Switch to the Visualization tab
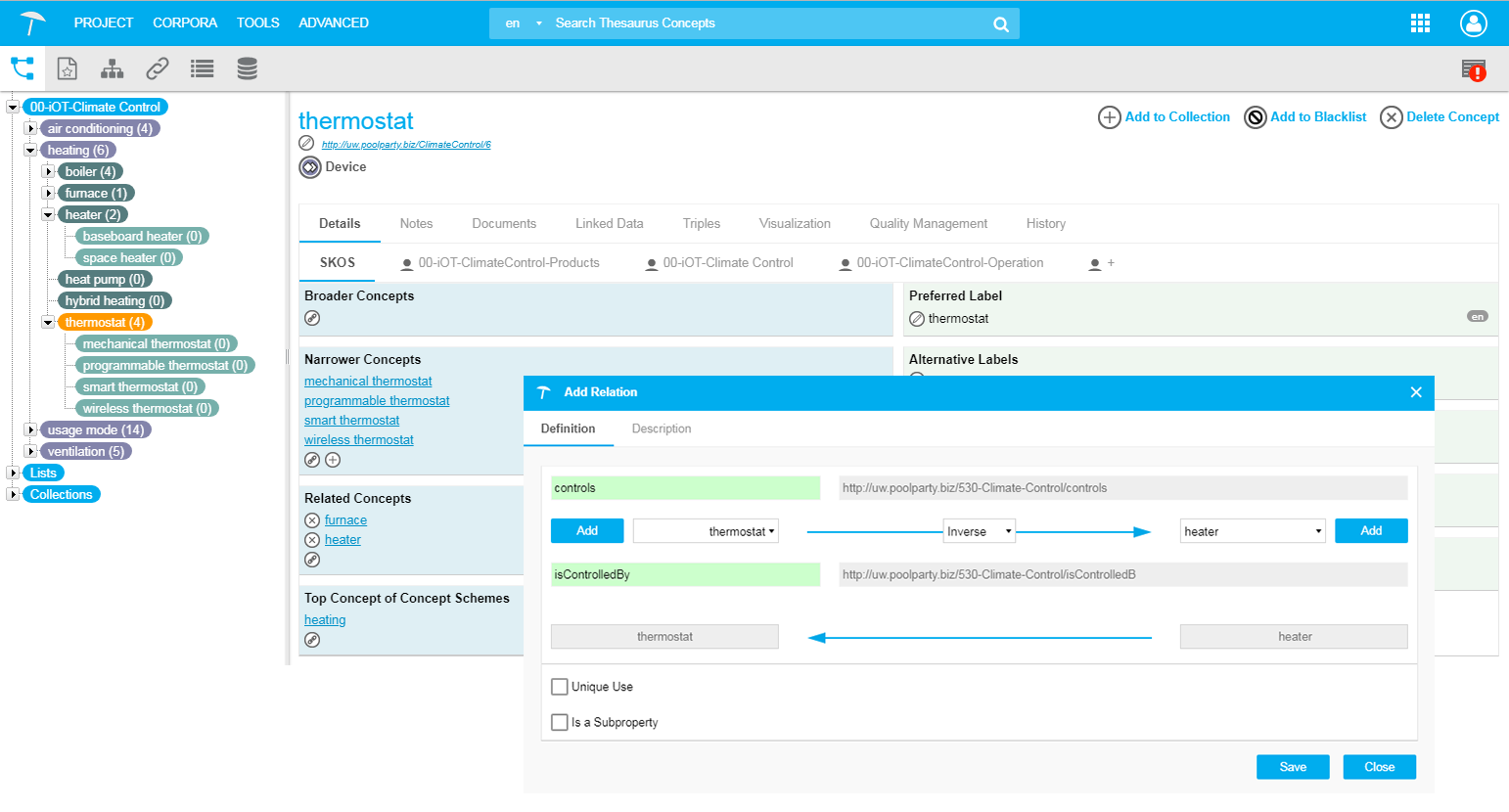 tap(795, 223)
